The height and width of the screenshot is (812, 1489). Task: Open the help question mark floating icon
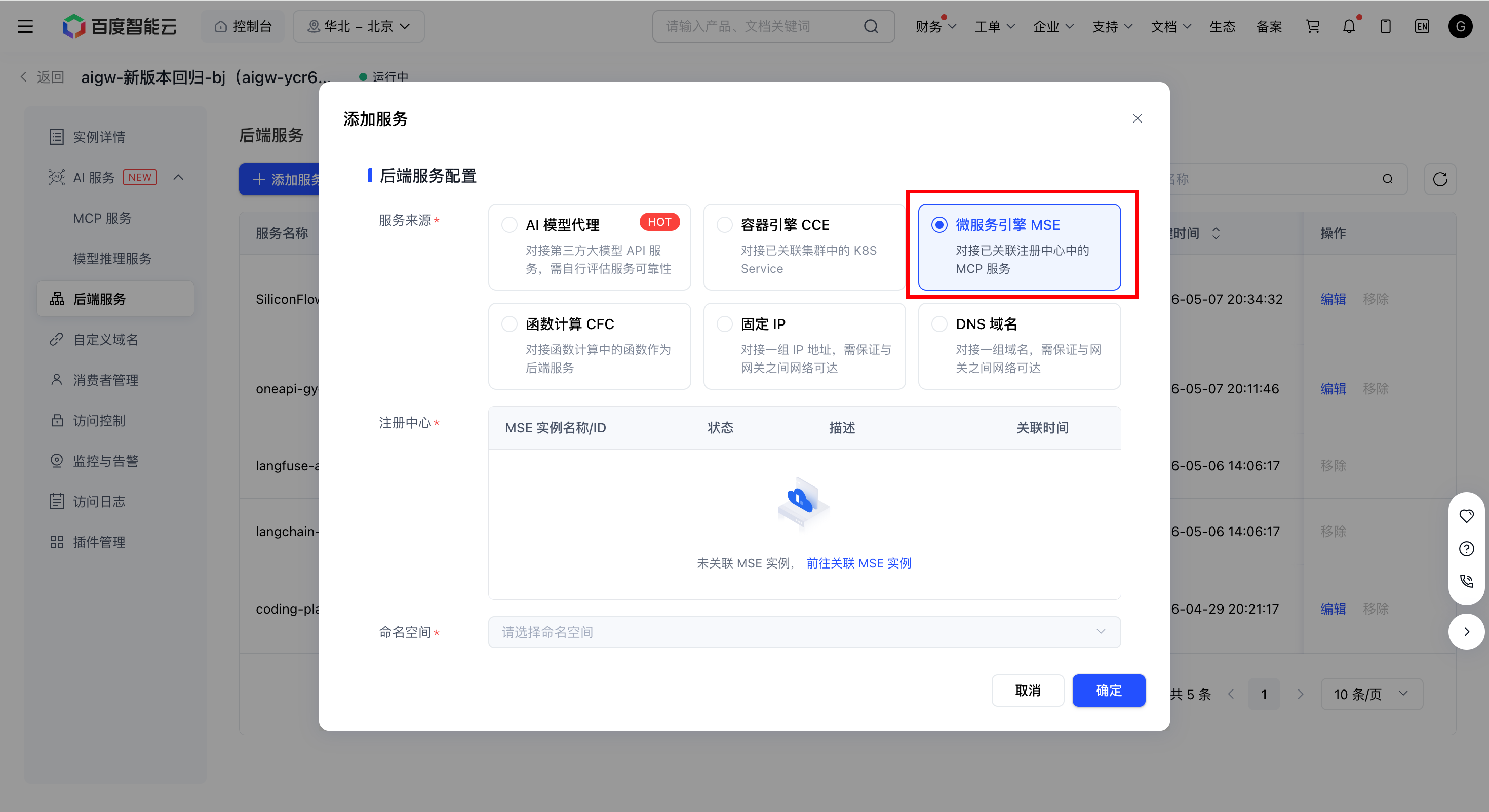1466,548
